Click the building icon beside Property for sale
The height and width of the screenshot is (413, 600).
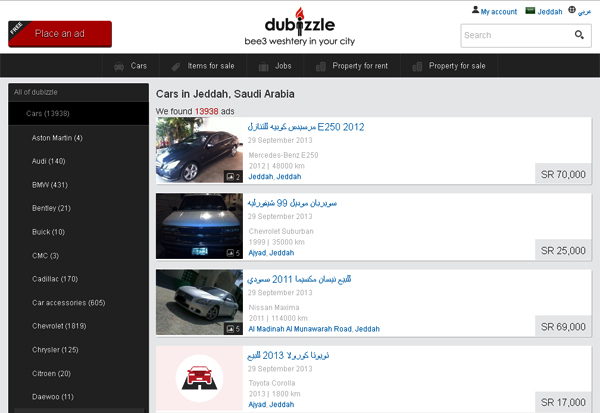pyautogui.click(x=417, y=67)
